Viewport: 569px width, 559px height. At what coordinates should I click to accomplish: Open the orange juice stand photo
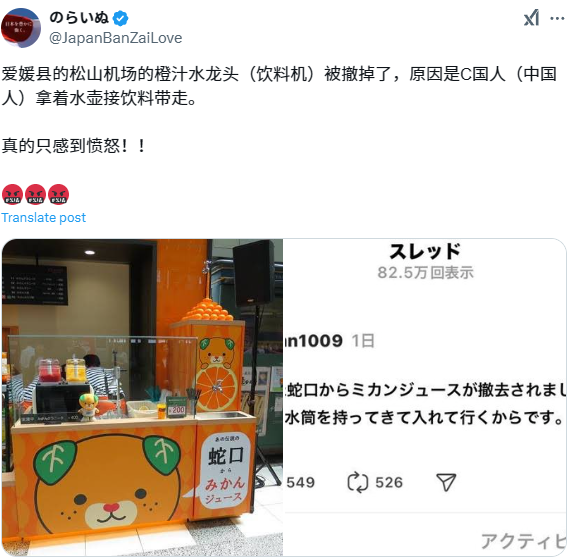click(x=142, y=397)
